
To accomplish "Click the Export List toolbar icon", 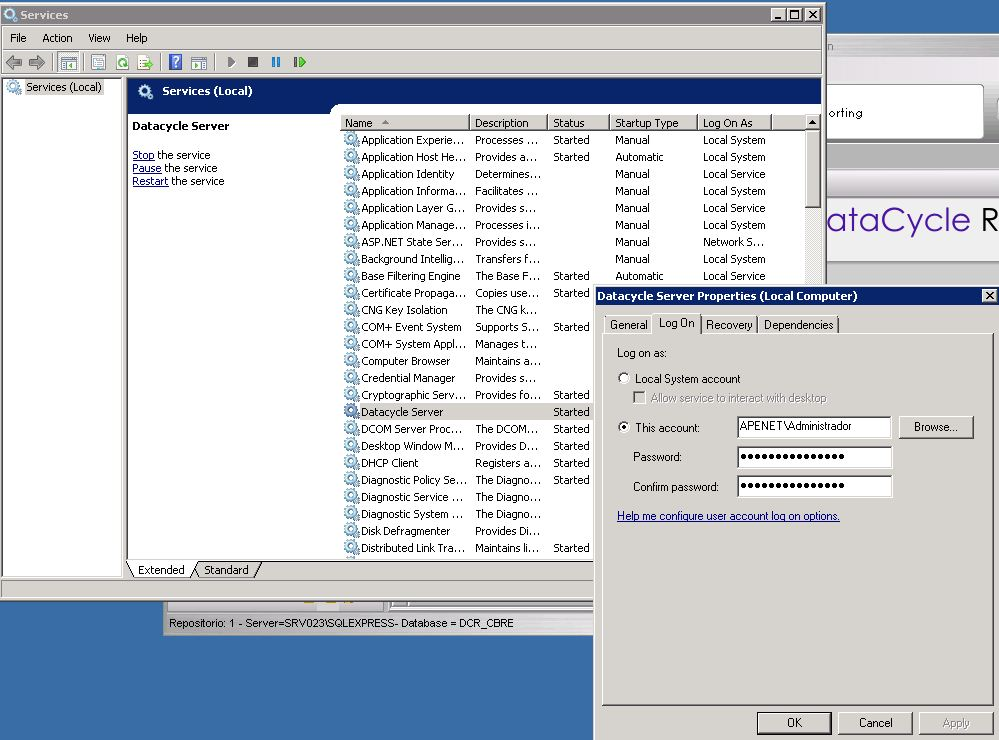I will click(145, 62).
